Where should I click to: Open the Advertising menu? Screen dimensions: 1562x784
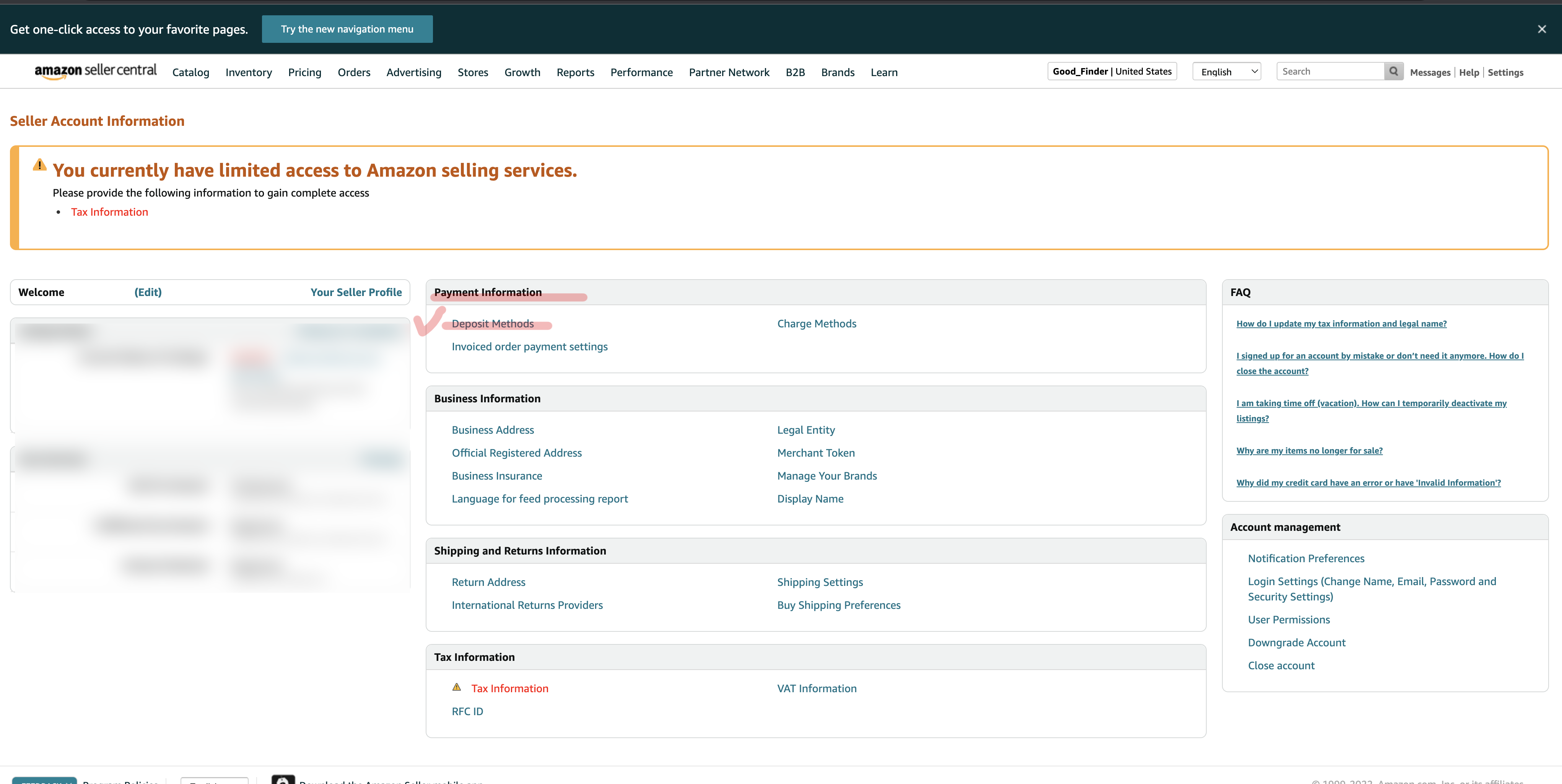[413, 72]
